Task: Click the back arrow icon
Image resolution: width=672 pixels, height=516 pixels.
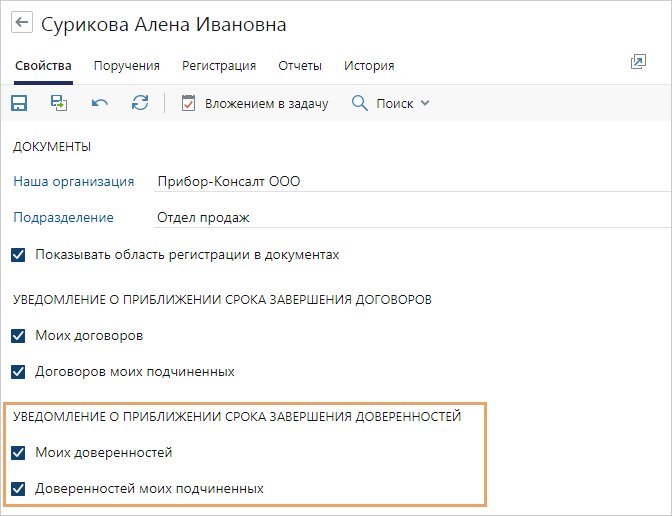Action: click(21, 22)
